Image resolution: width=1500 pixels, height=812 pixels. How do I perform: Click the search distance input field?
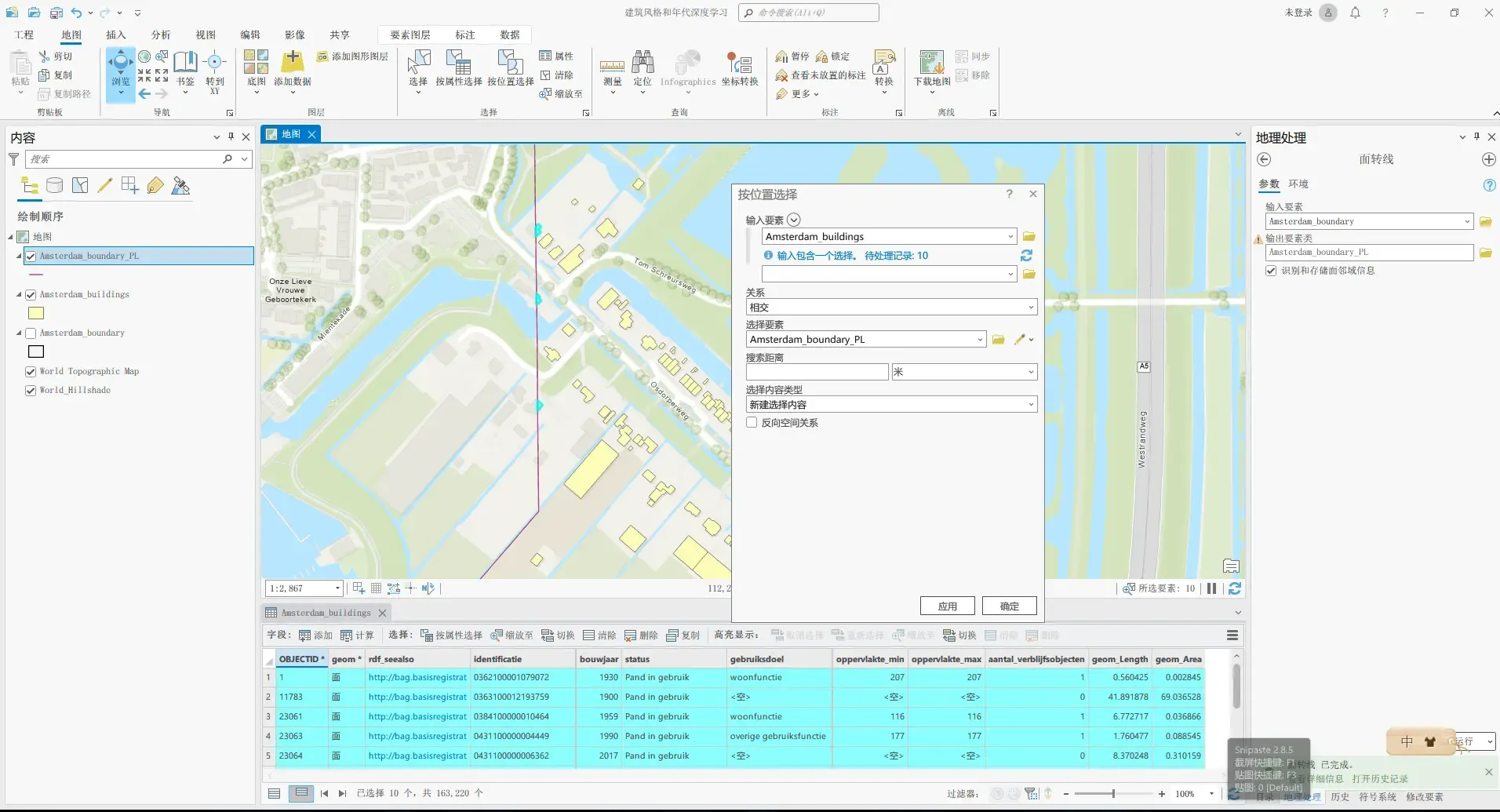(x=817, y=372)
